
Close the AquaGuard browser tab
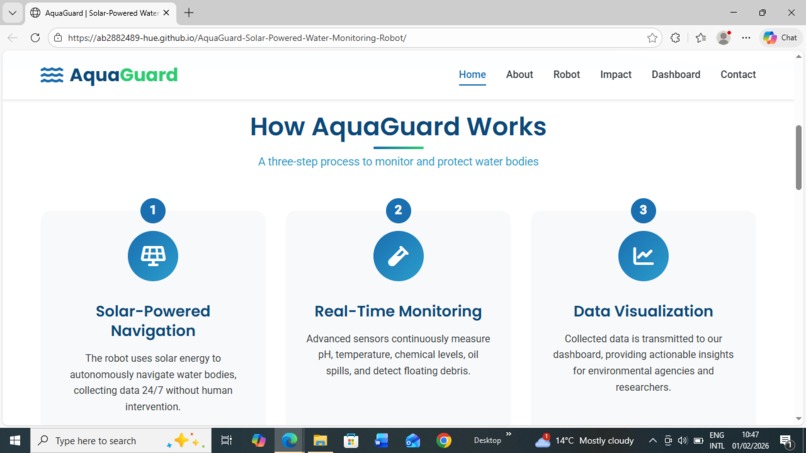(x=166, y=13)
